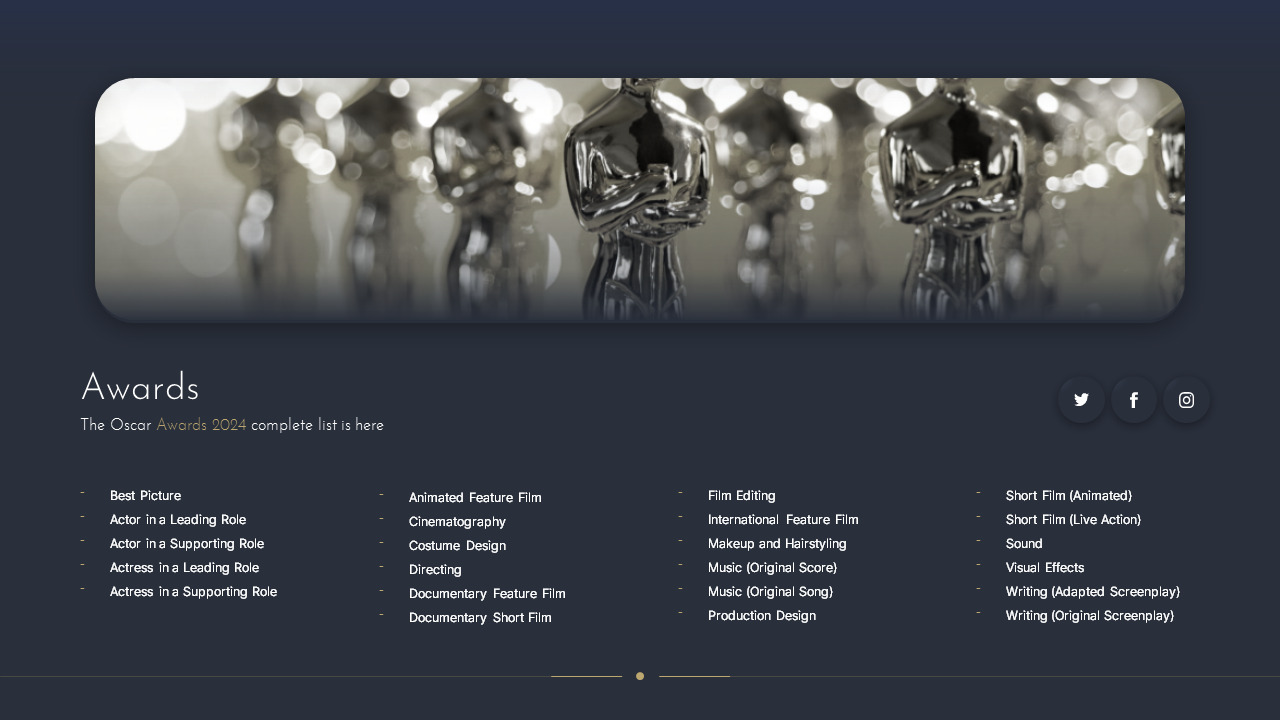Select International Feature Film
The width and height of the screenshot is (1280, 720).
click(x=783, y=519)
